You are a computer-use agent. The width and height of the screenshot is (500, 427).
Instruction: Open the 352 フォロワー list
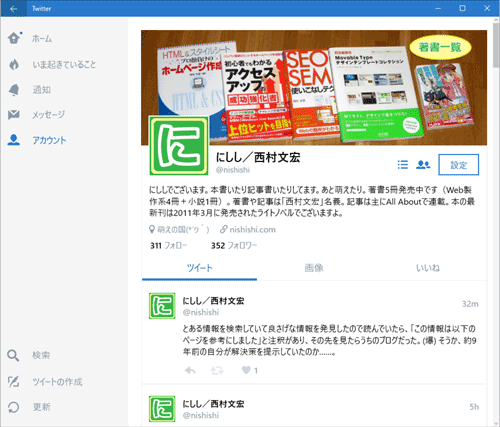tap(234, 246)
